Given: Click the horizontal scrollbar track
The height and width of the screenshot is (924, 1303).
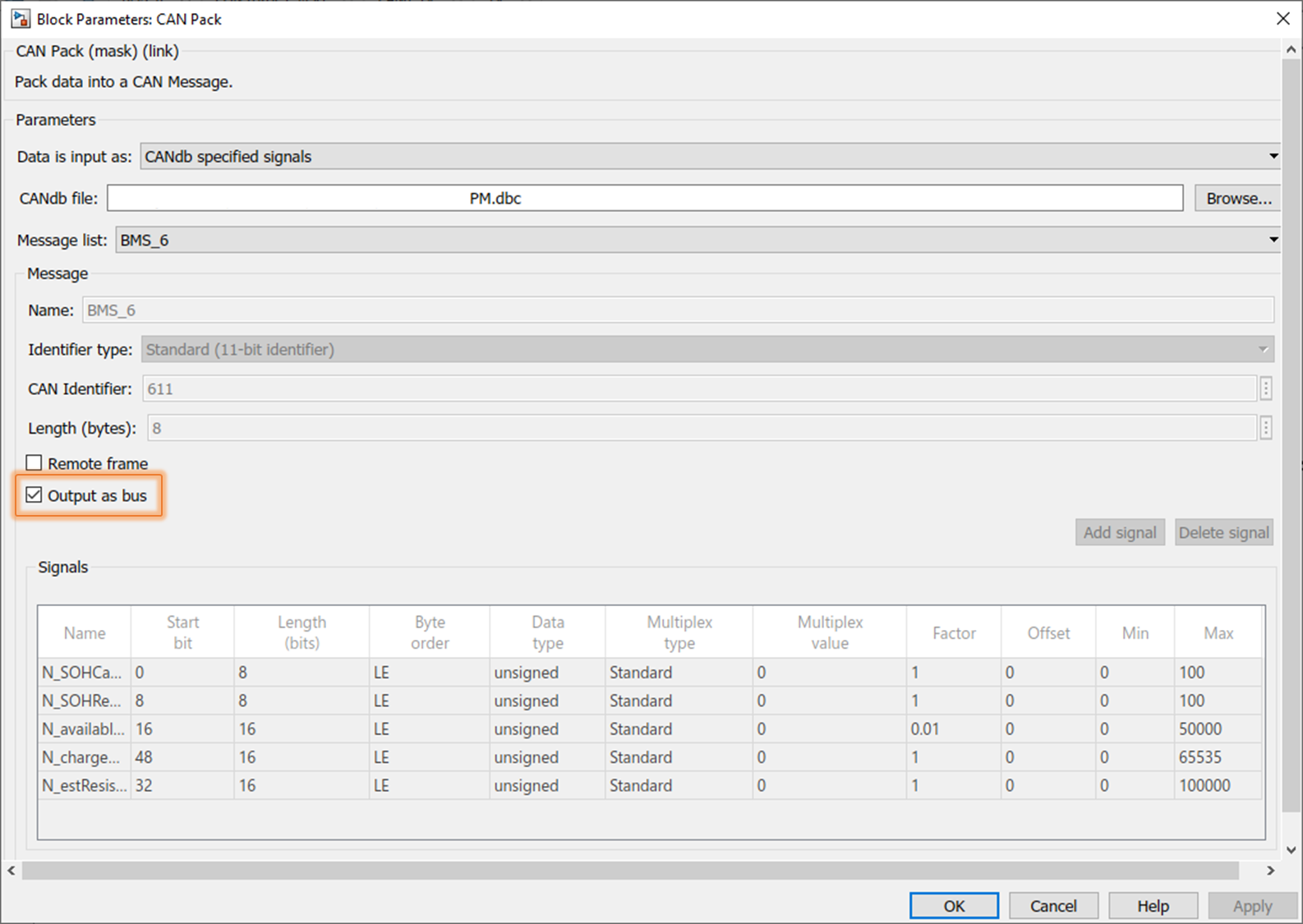Looking at the screenshot, I should (630, 870).
